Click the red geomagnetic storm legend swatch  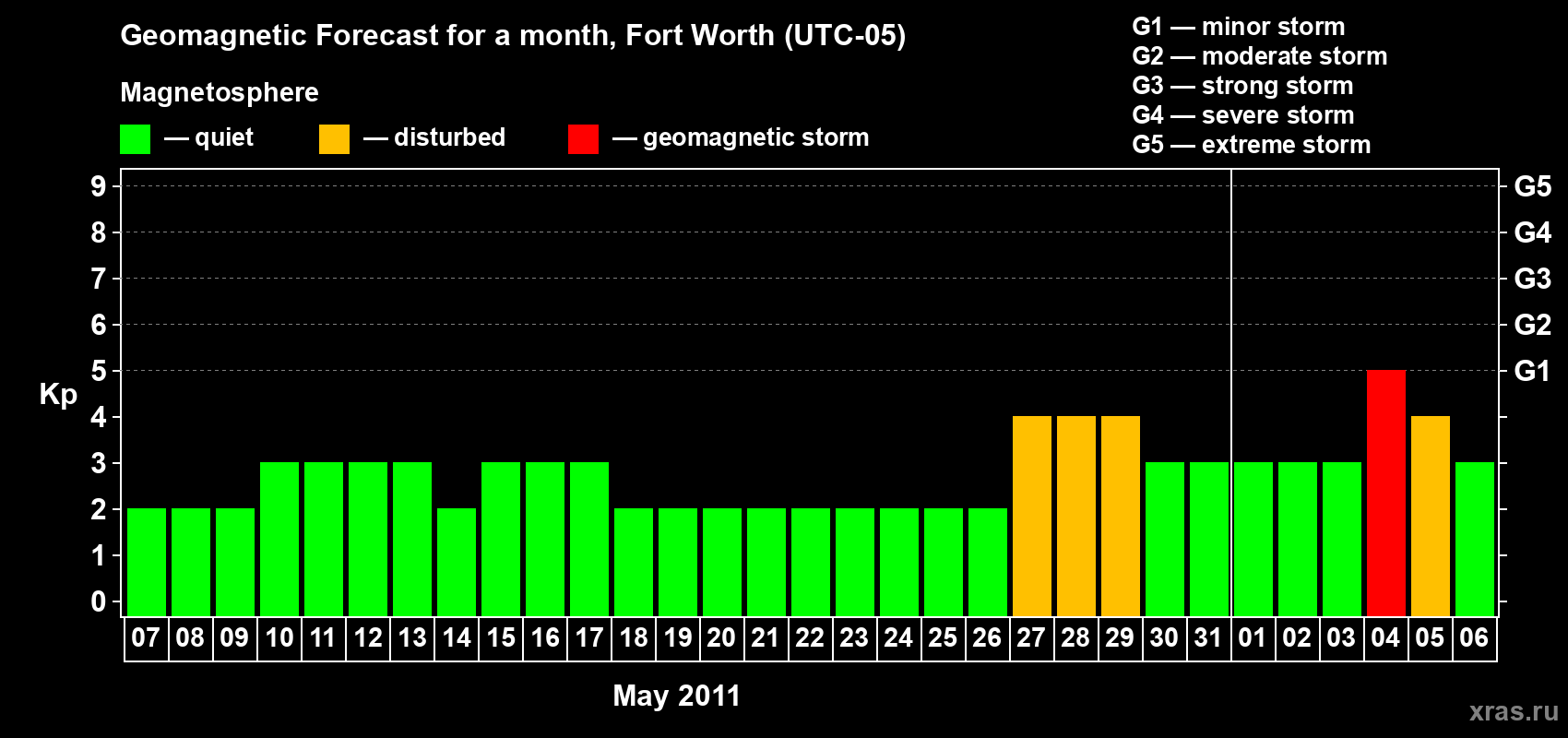(x=583, y=139)
